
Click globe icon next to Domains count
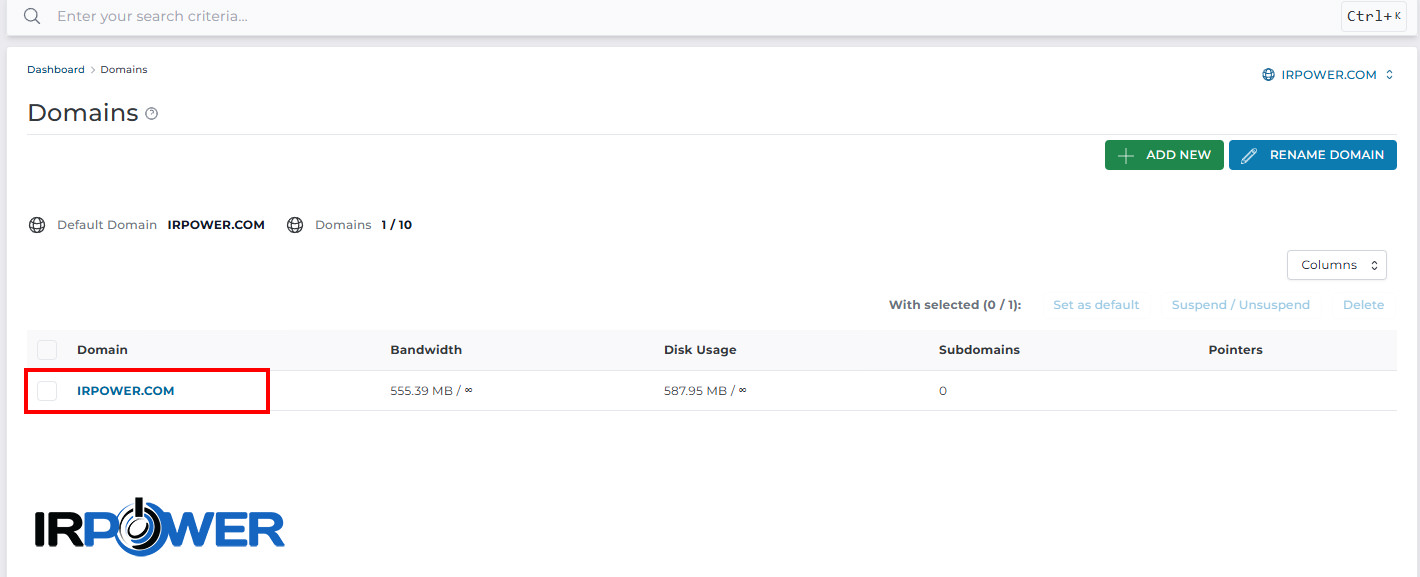point(295,225)
